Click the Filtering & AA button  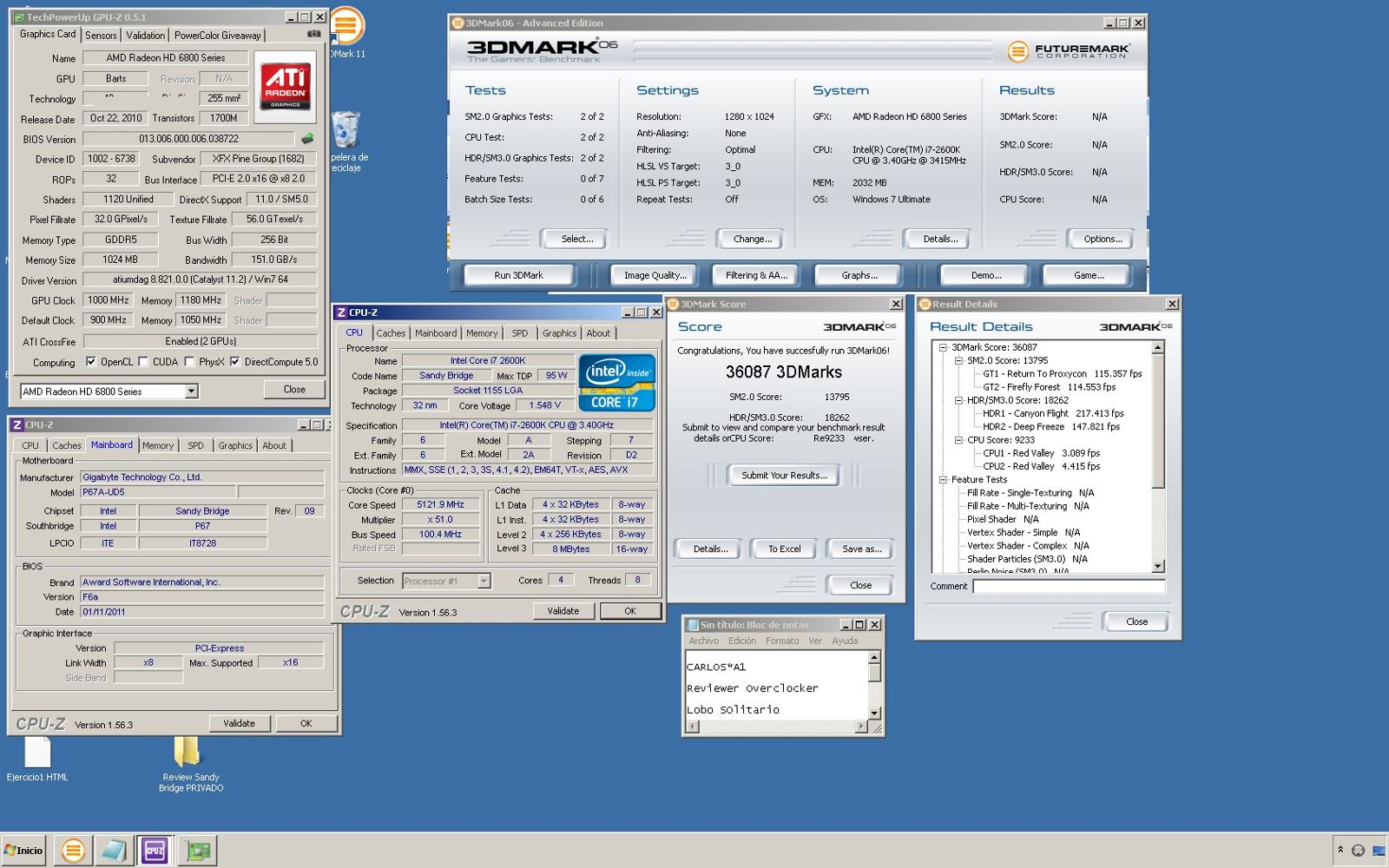pyautogui.click(x=756, y=275)
